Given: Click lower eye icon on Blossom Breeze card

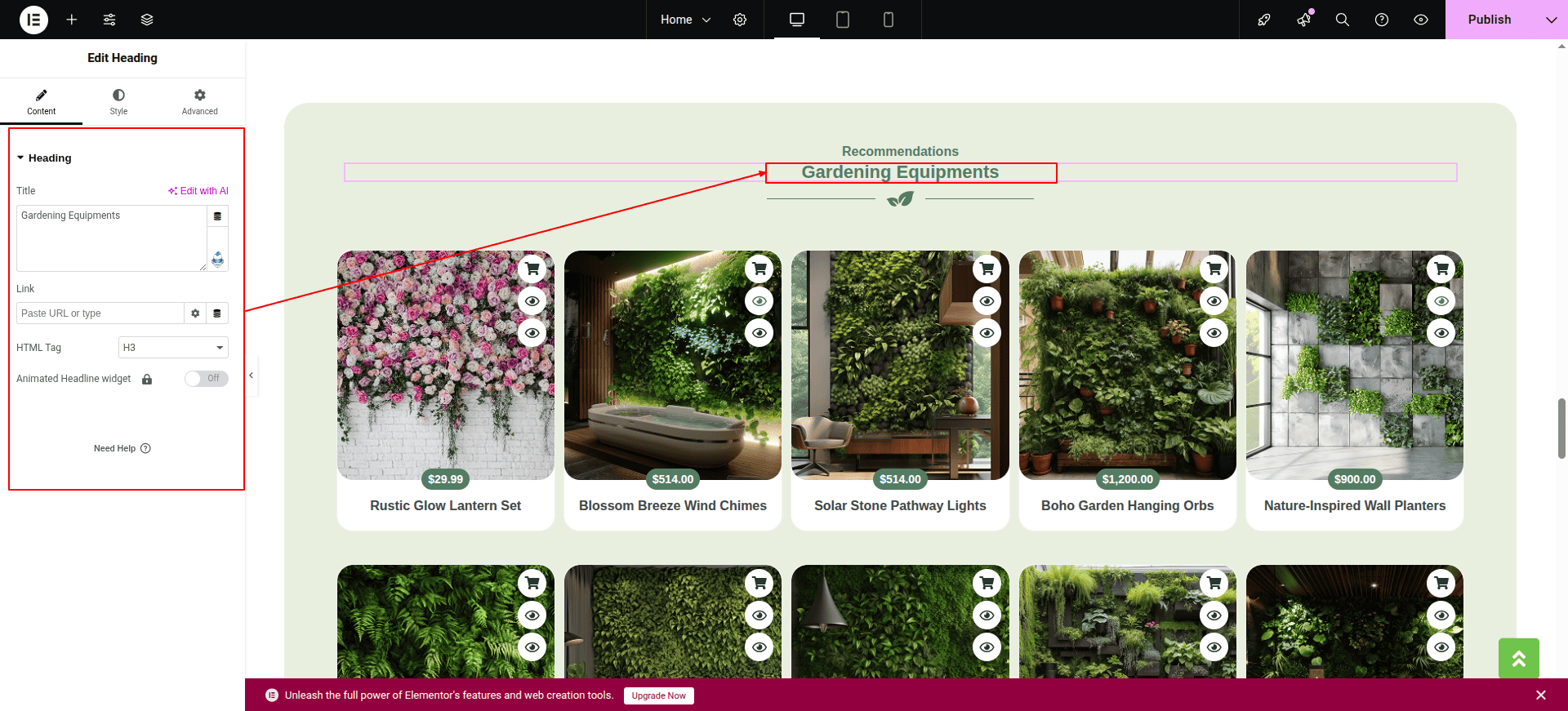Looking at the screenshot, I should [759, 333].
